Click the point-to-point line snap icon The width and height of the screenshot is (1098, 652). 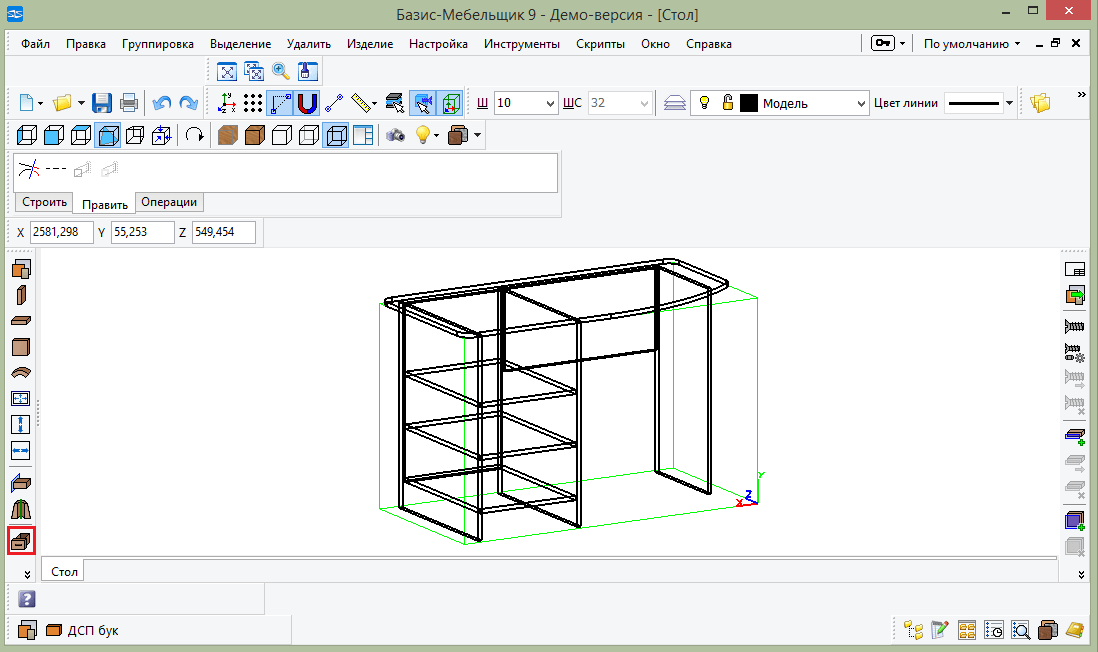pyautogui.click(x=334, y=103)
